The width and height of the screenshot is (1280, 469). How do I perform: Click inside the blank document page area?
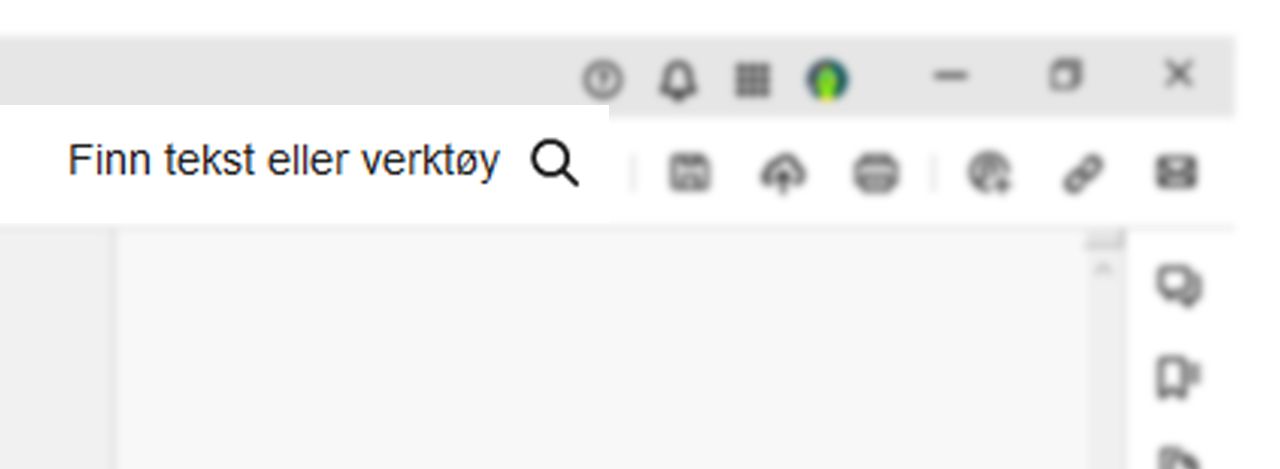(600, 350)
